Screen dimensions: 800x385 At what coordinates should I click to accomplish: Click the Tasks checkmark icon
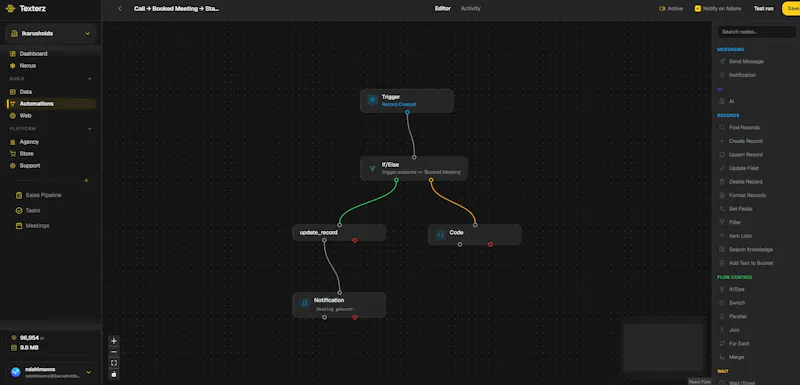click(x=19, y=211)
